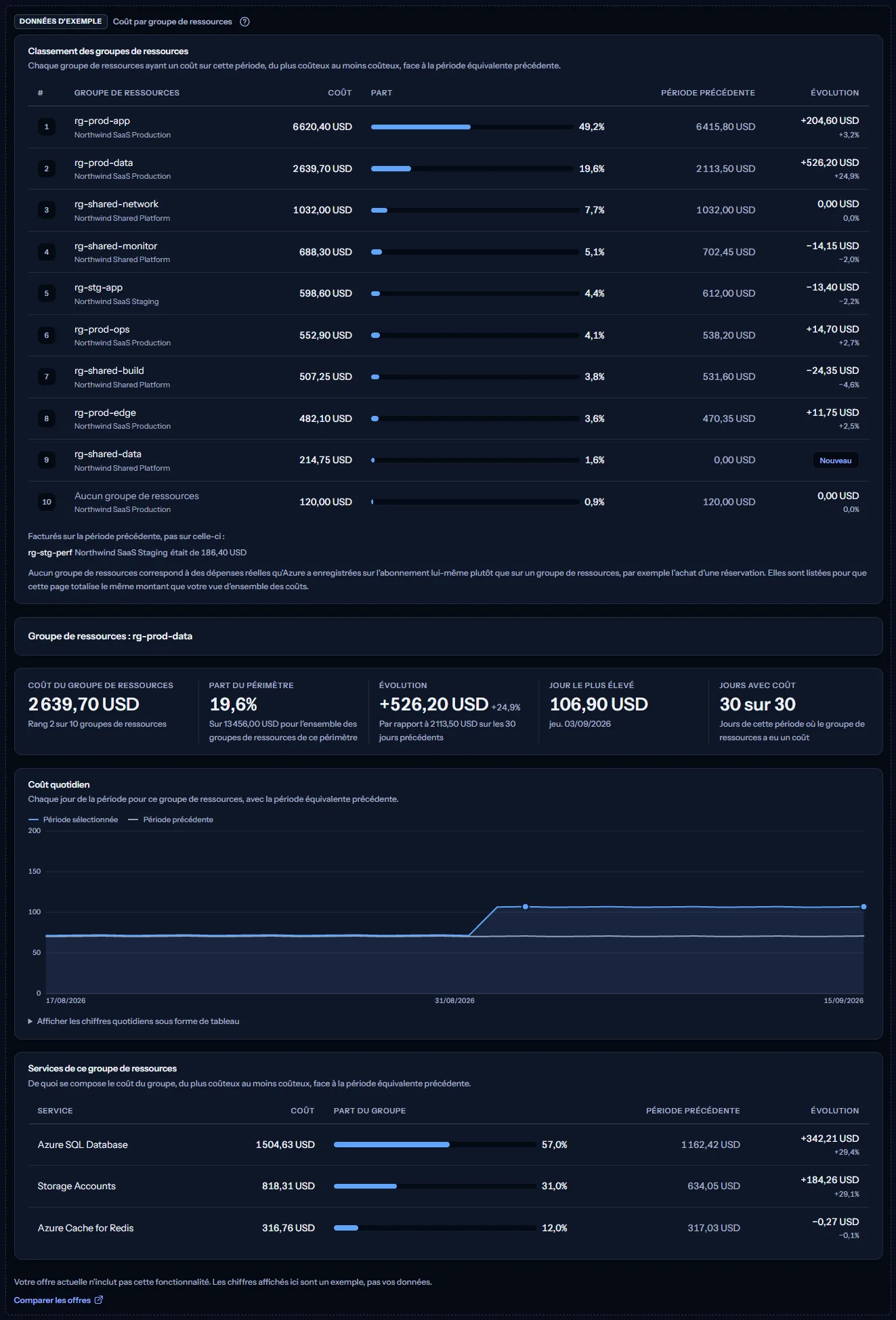
Task: Click the PART DU GROUPE column header
Action: [x=370, y=1111]
